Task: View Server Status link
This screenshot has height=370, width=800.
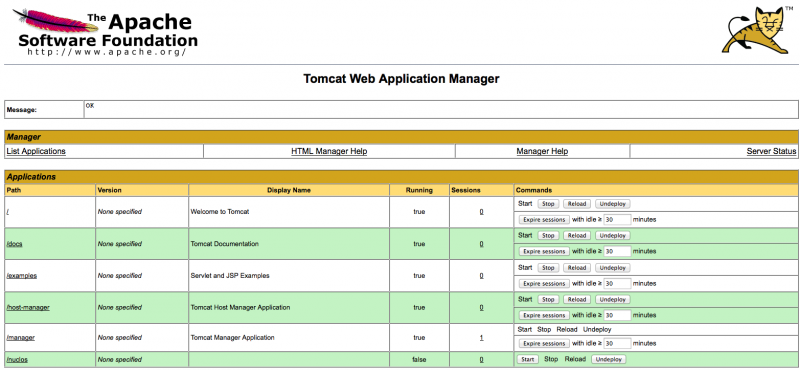Action: (x=771, y=152)
